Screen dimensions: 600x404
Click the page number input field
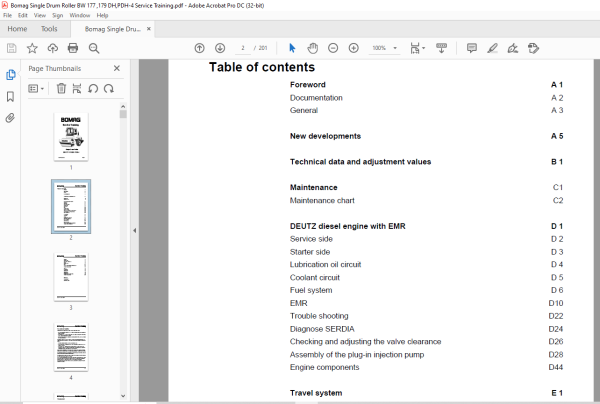point(243,48)
